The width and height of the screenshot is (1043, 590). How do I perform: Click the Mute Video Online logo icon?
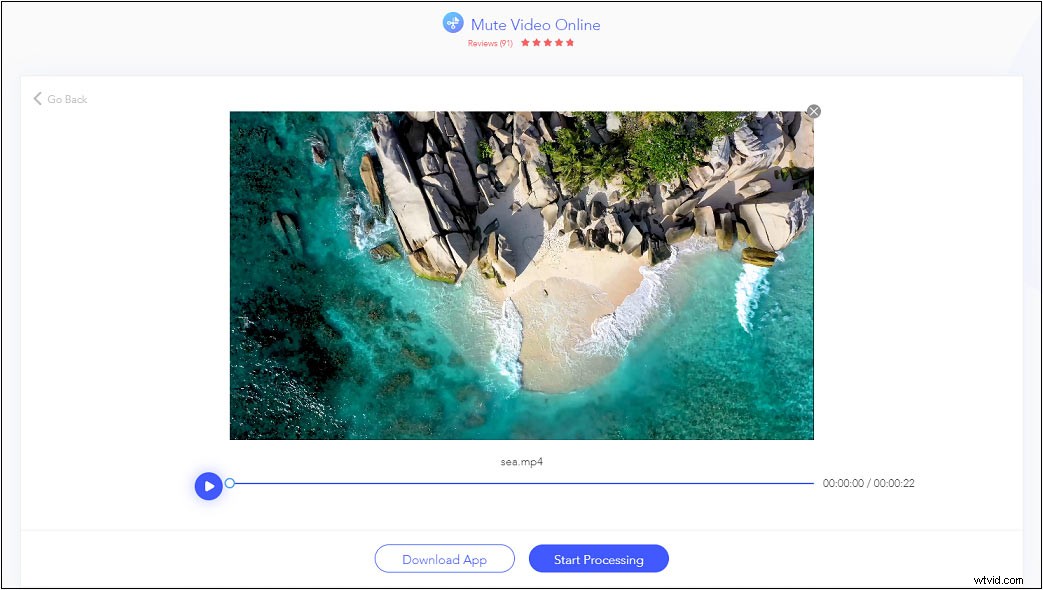coord(452,22)
